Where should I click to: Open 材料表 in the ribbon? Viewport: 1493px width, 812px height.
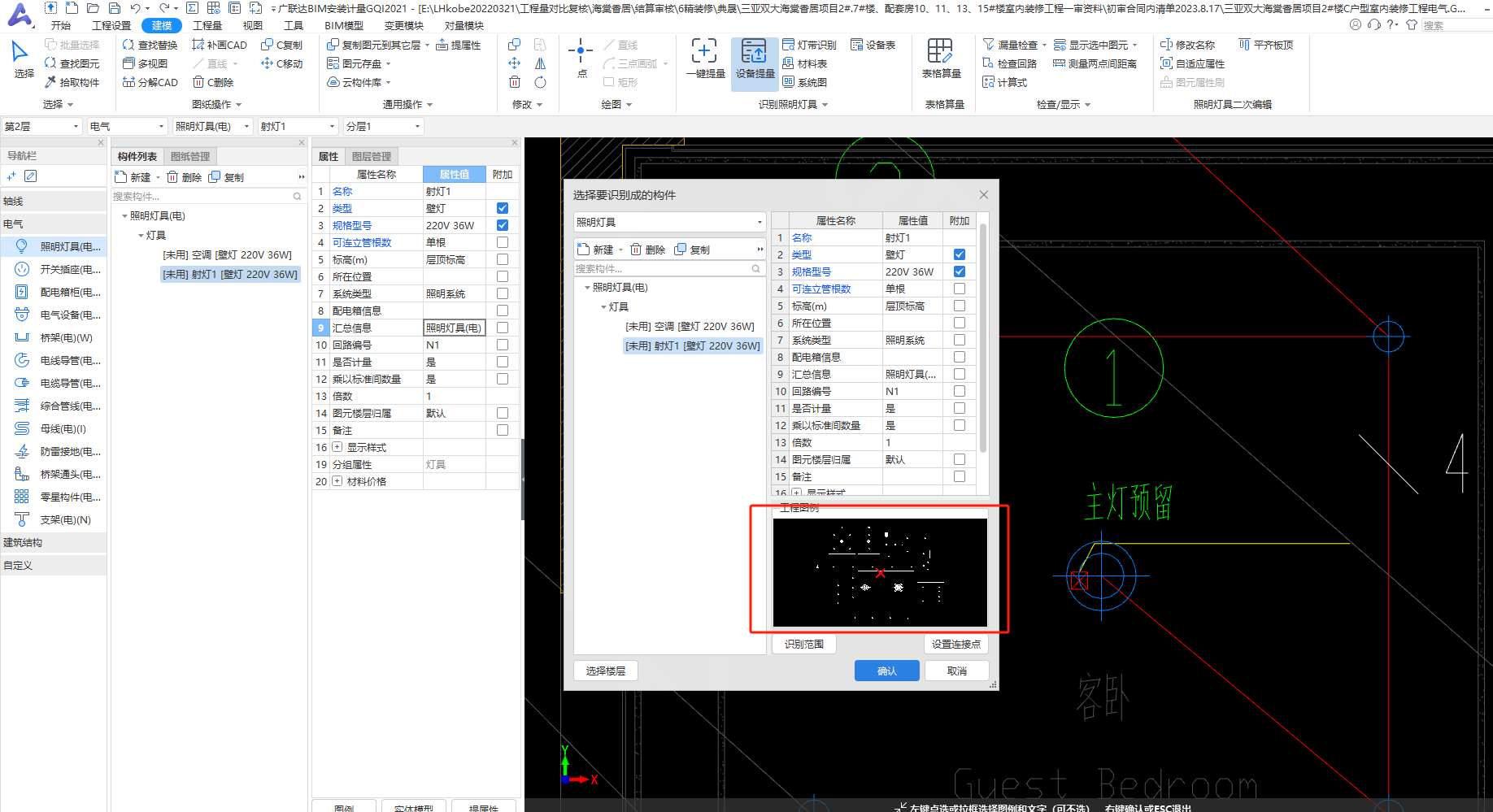[x=805, y=63]
